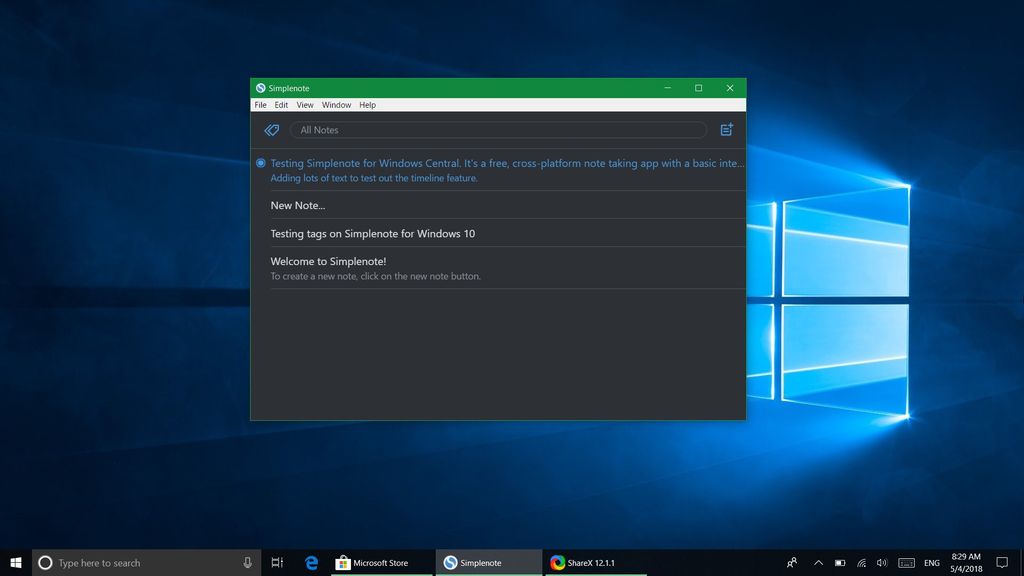This screenshot has height=576, width=1024.
Task: View battery status in the system tray
Action: pos(839,562)
